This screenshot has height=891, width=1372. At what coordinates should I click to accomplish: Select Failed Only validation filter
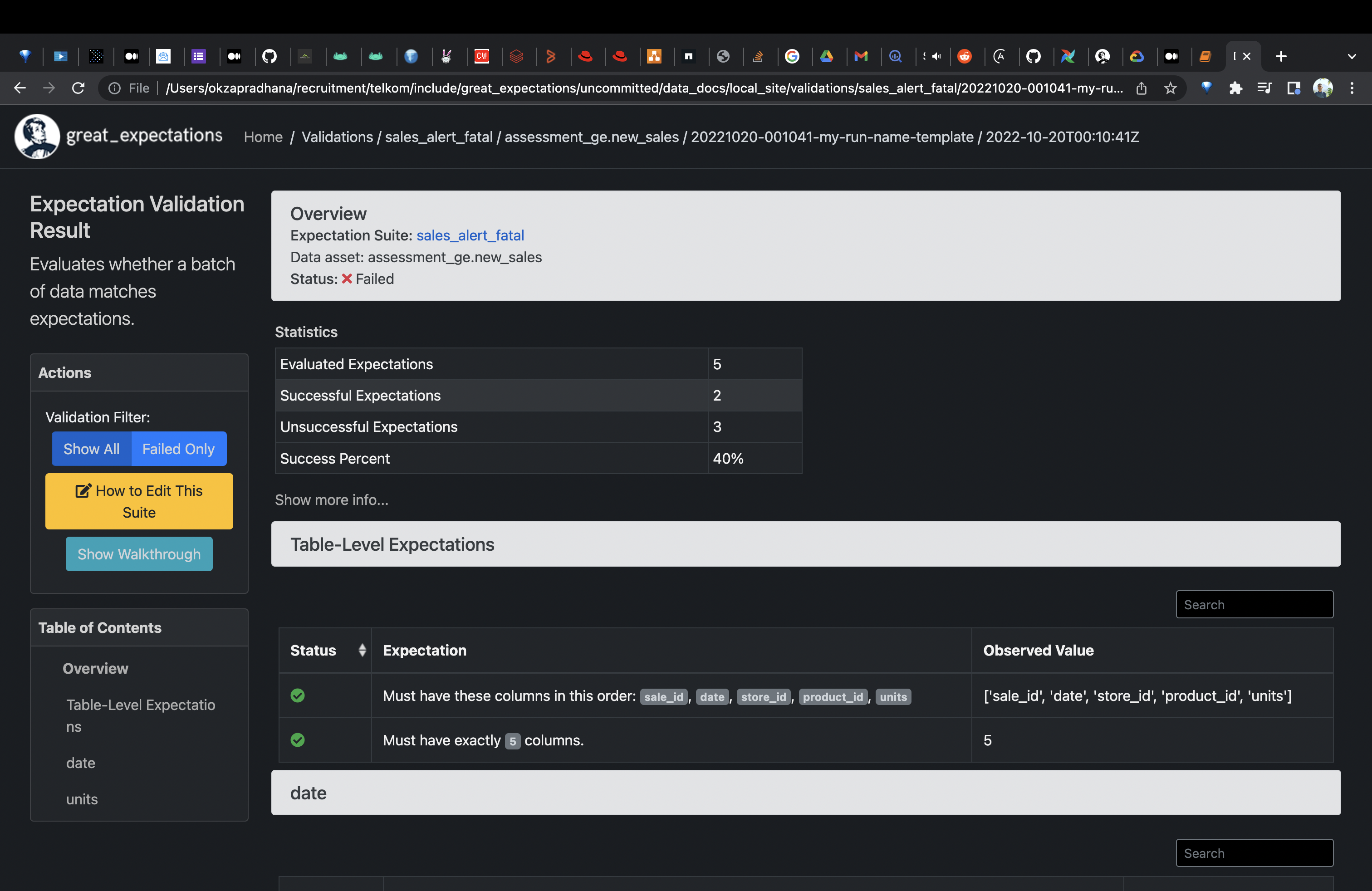[x=178, y=449]
